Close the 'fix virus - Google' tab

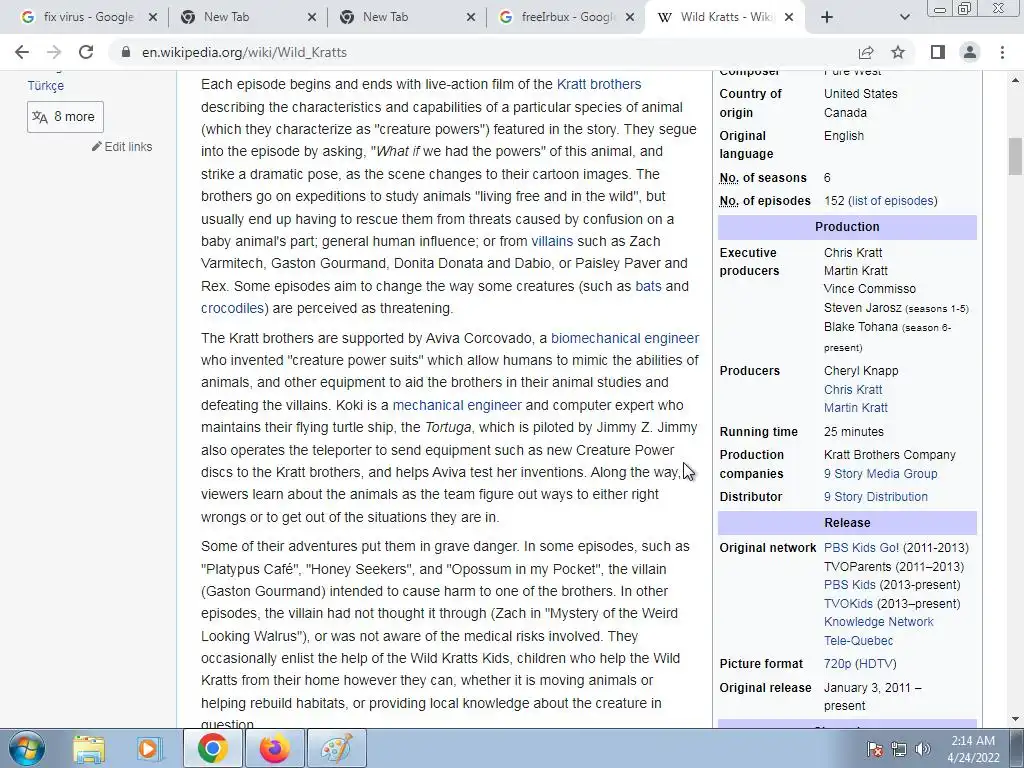153,18
